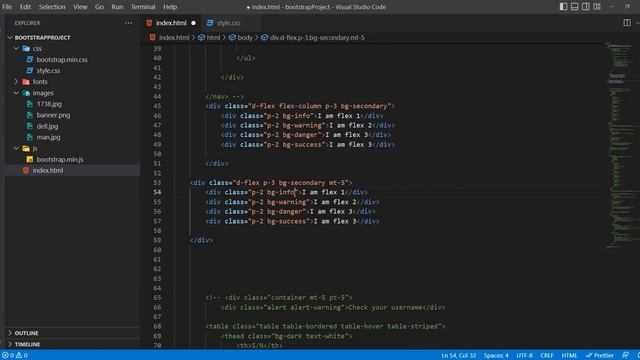Click the man.jpg image file icon
Image resolution: width=640 pixels, height=360 pixels.
pos(30,137)
